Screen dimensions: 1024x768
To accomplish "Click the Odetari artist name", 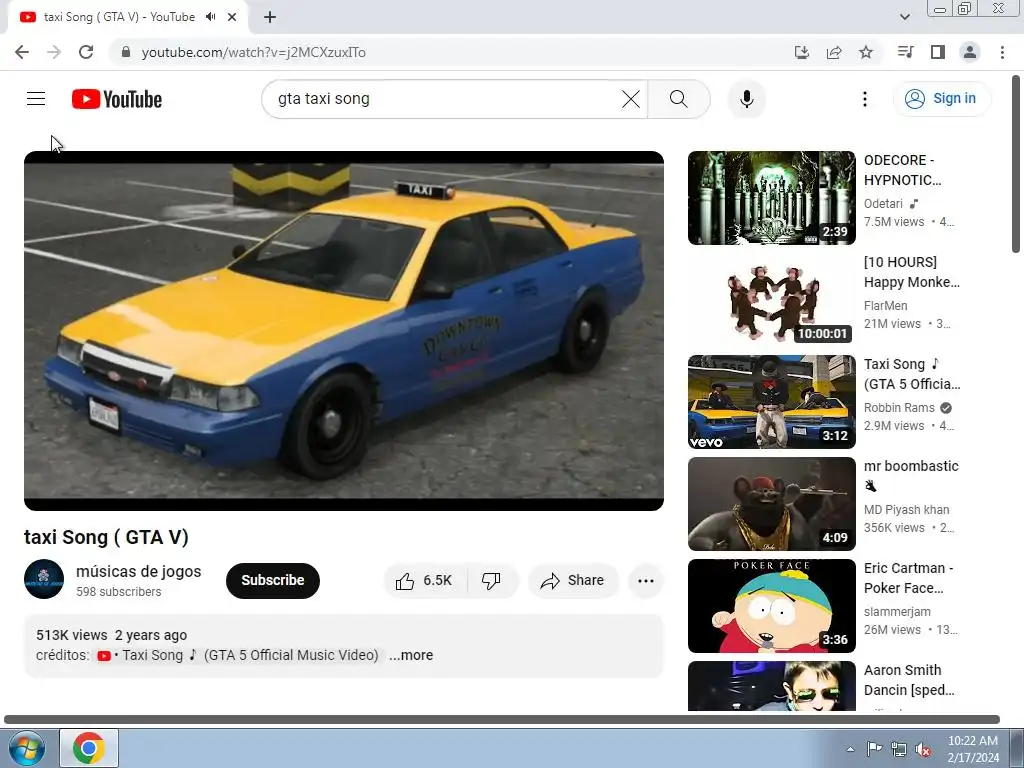I will point(883,204).
